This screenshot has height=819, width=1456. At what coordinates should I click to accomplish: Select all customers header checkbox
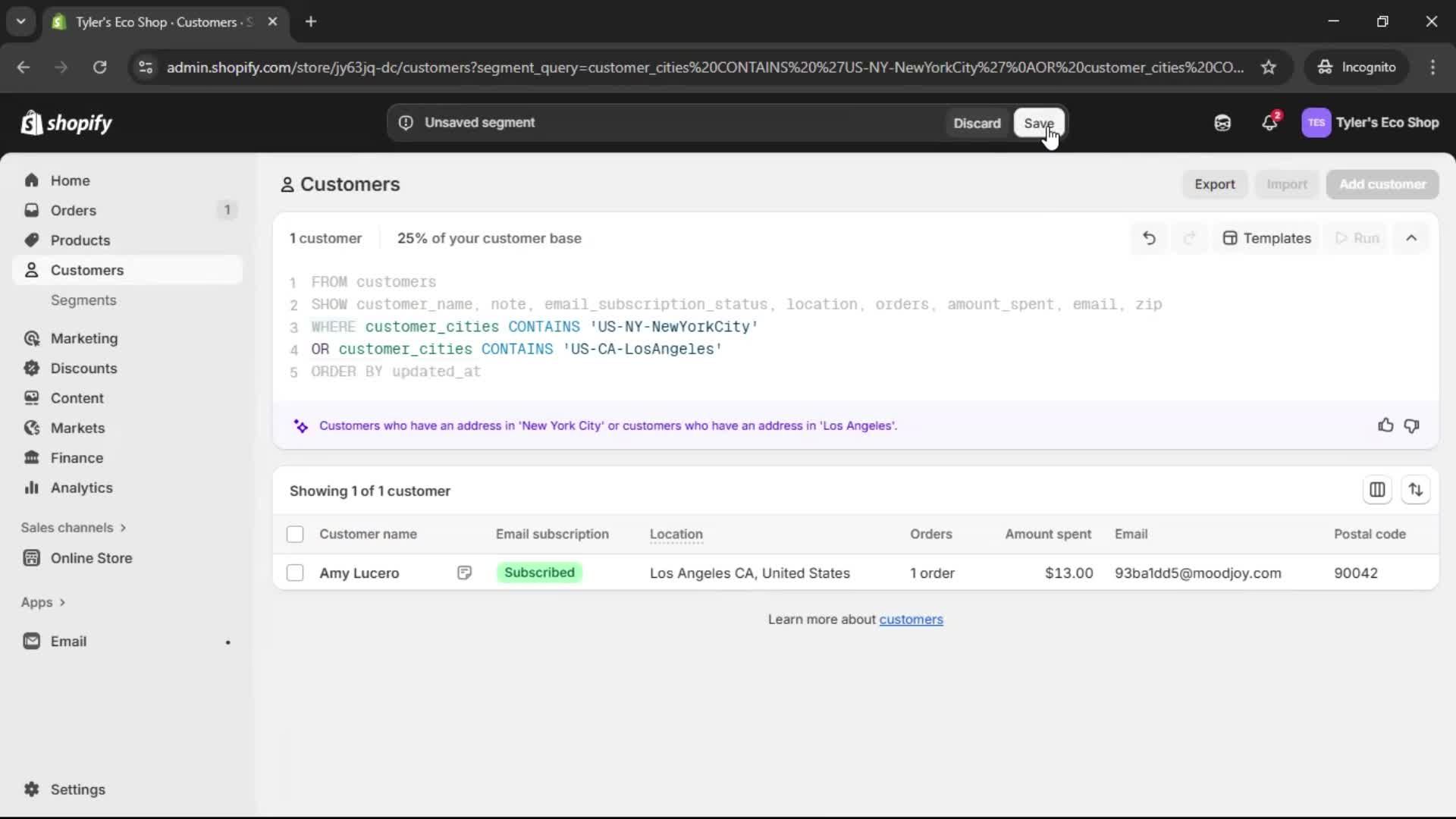295,535
